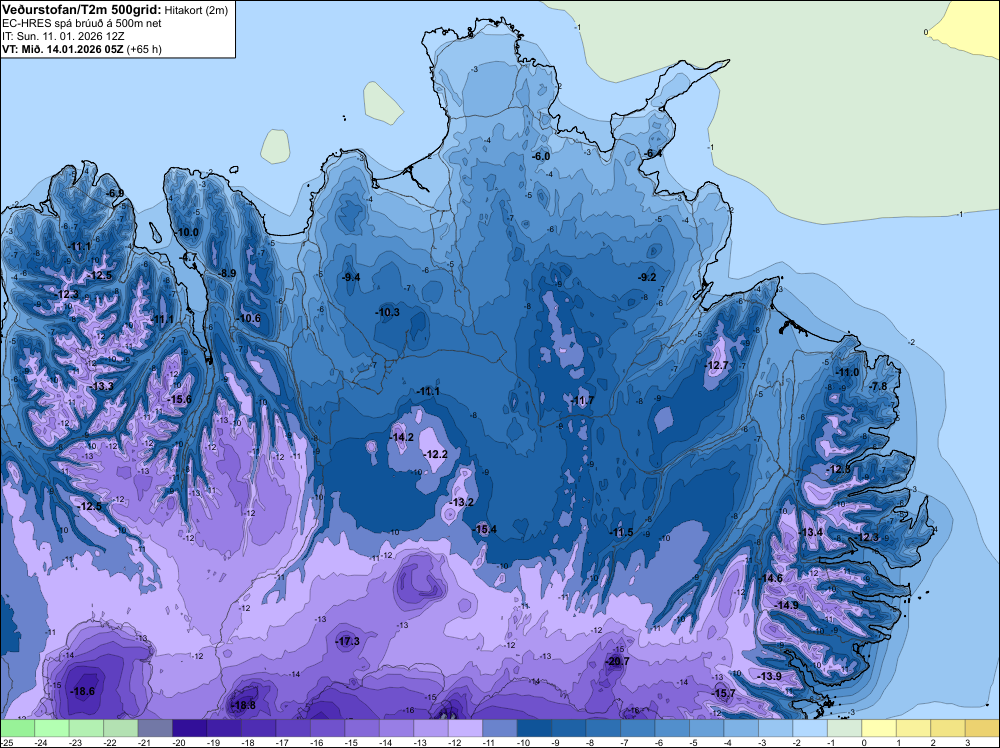The width and height of the screenshot is (1000, 748).
Task: Select the yellow legend swatch for 2
Action: coord(947,728)
